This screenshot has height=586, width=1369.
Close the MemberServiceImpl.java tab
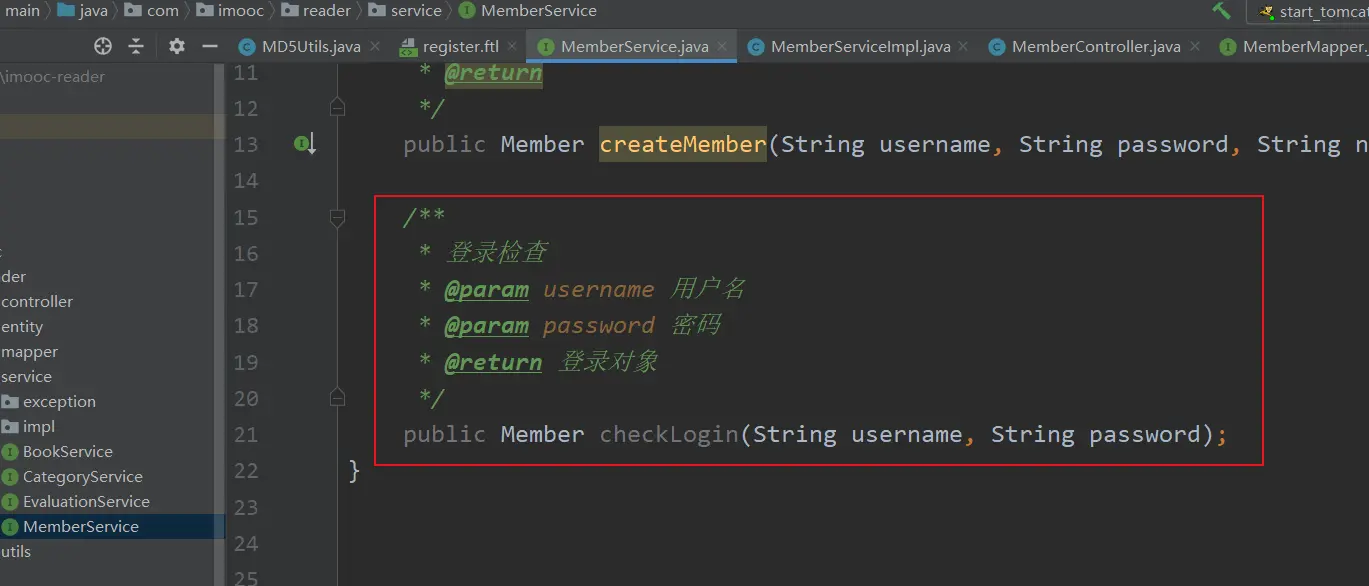pos(963,46)
